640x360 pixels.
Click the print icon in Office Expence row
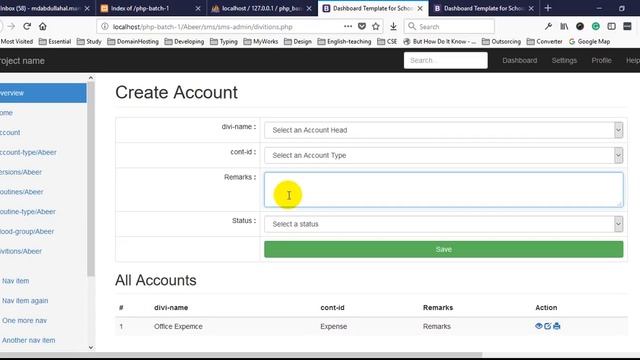[x=557, y=326]
